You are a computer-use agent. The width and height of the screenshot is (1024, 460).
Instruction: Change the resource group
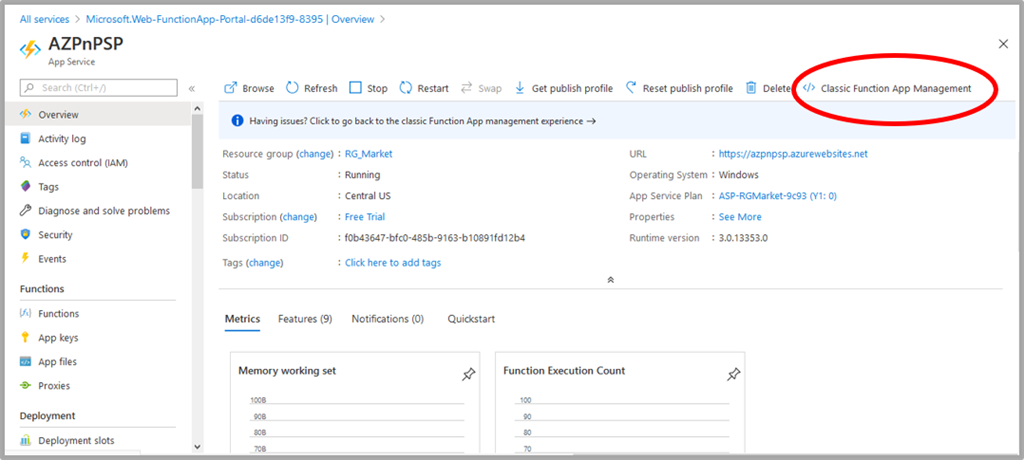pos(316,154)
